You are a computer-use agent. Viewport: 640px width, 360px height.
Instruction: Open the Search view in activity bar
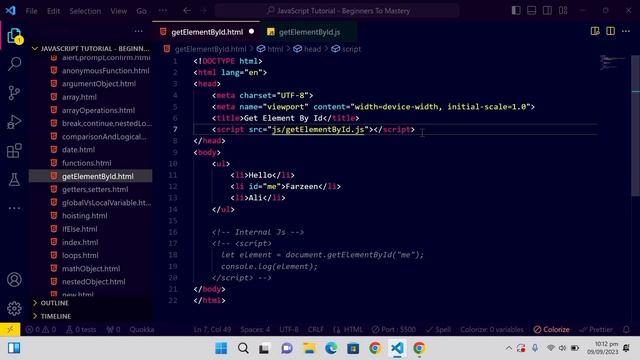pos(14,64)
